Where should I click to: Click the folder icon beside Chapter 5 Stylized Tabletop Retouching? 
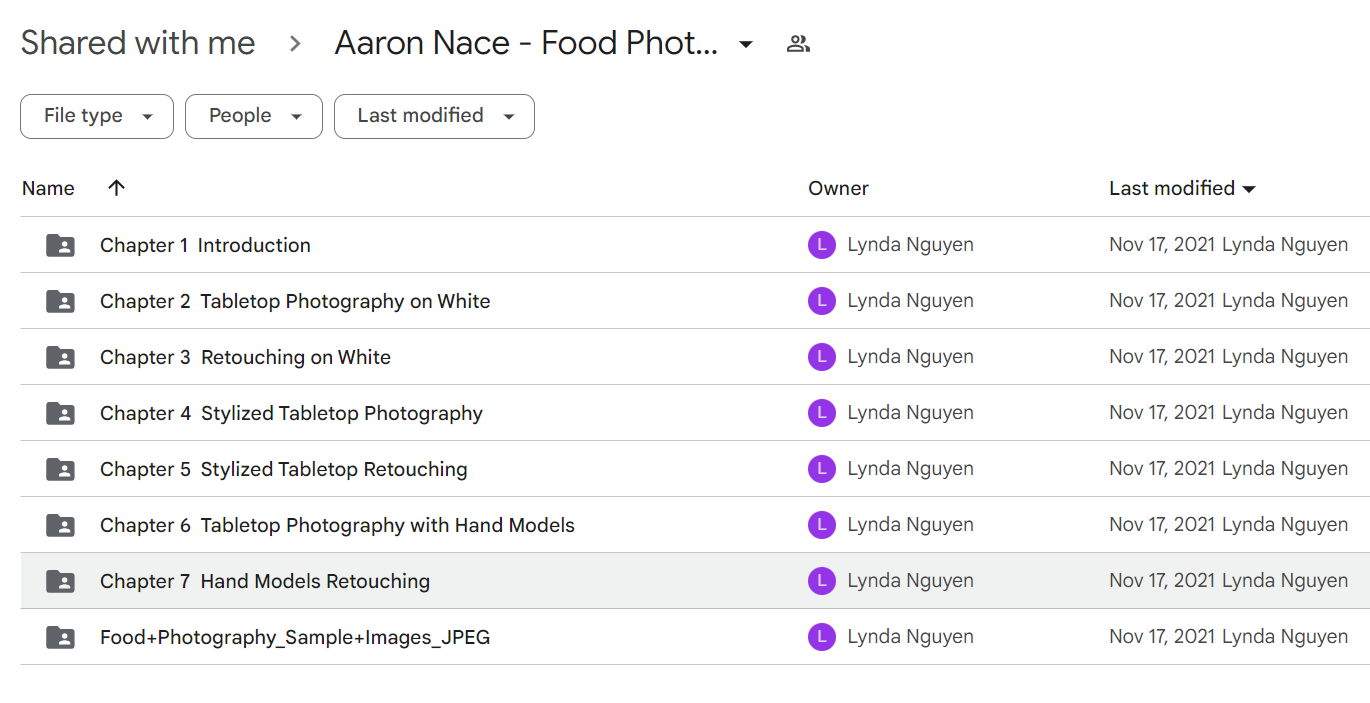coord(61,469)
